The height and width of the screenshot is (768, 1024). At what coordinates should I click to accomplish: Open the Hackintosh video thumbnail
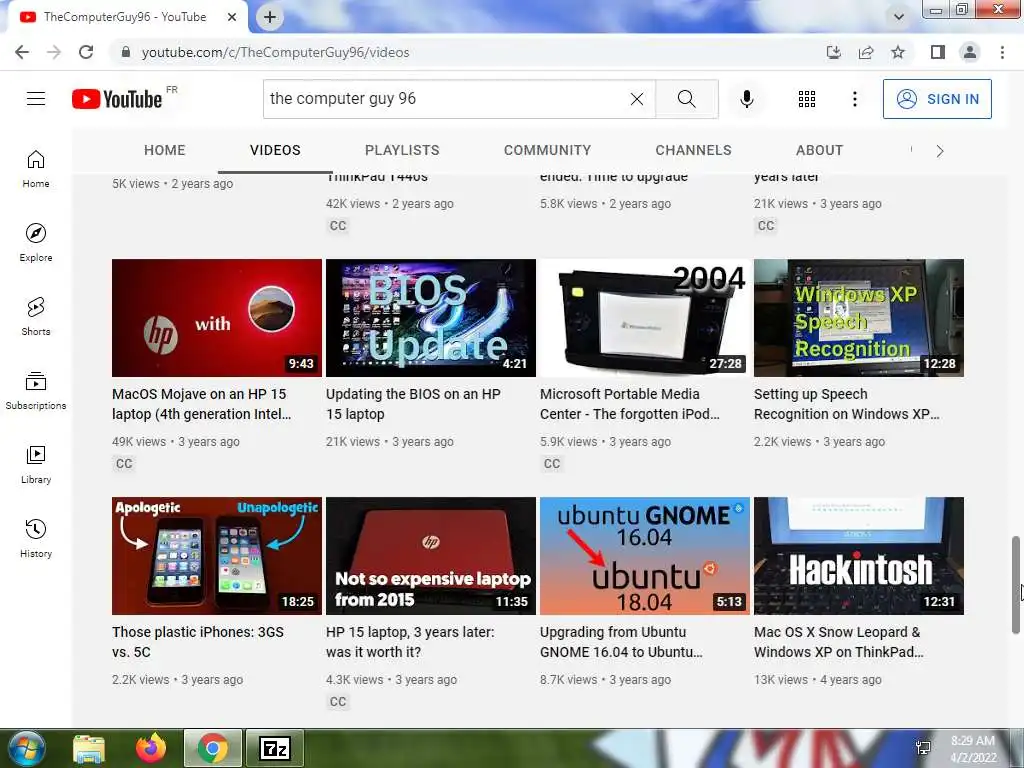859,556
